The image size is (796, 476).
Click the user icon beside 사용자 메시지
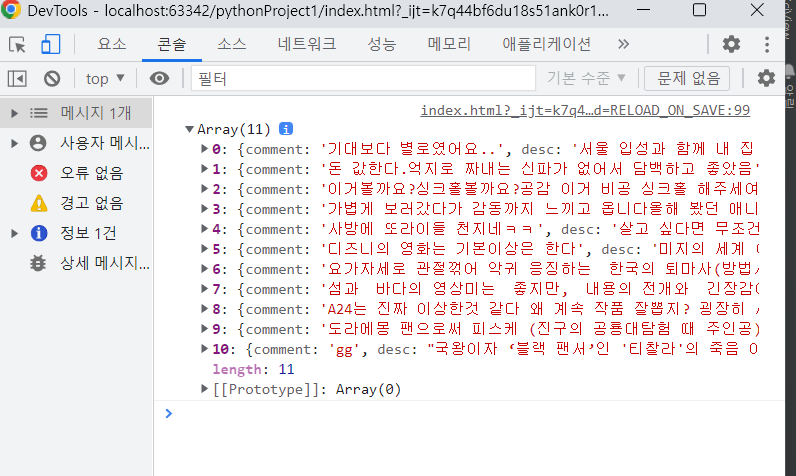(x=38, y=143)
